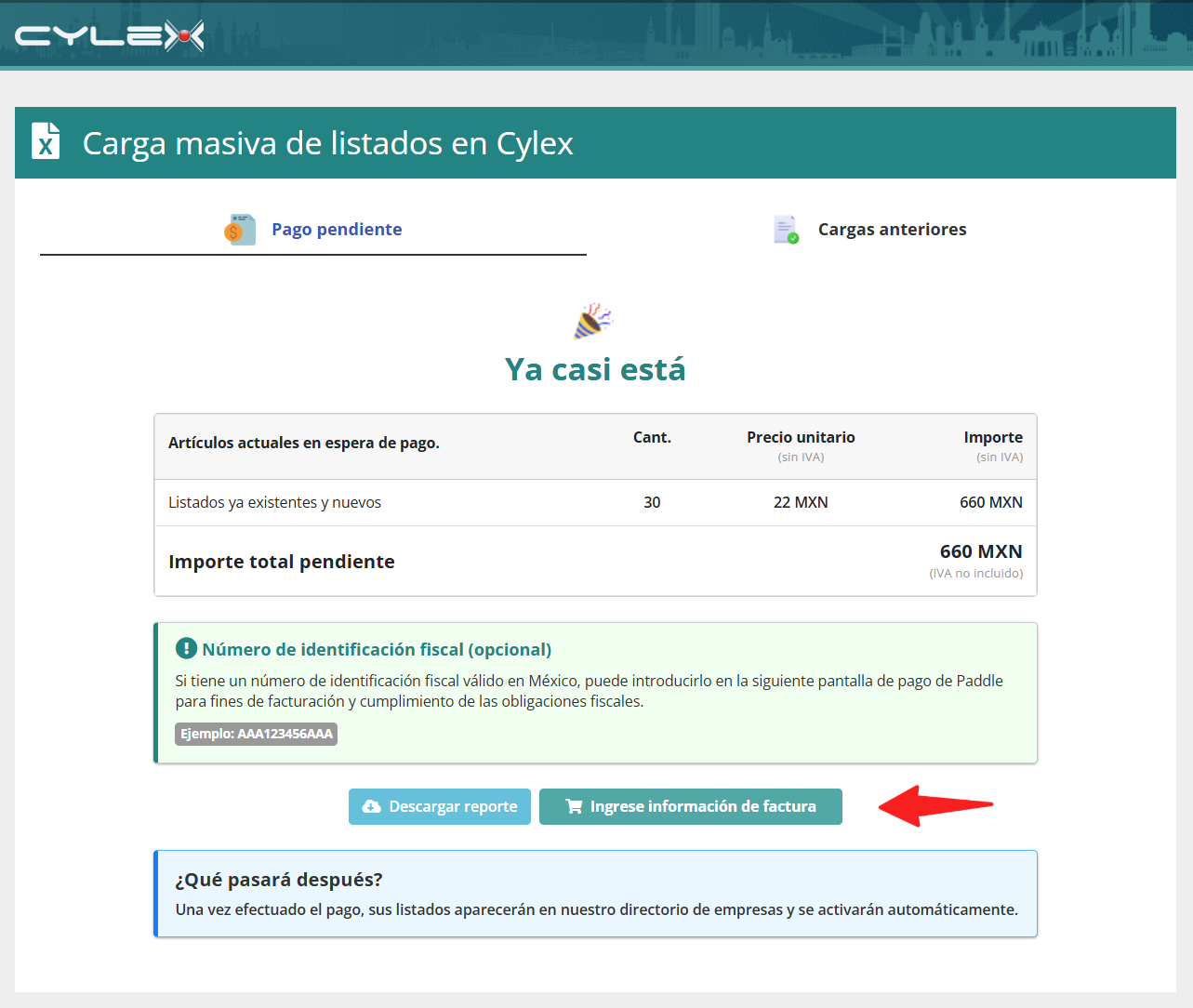The height and width of the screenshot is (1008, 1193).
Task: Click the Excel file icon beside title
Action: 46,141
